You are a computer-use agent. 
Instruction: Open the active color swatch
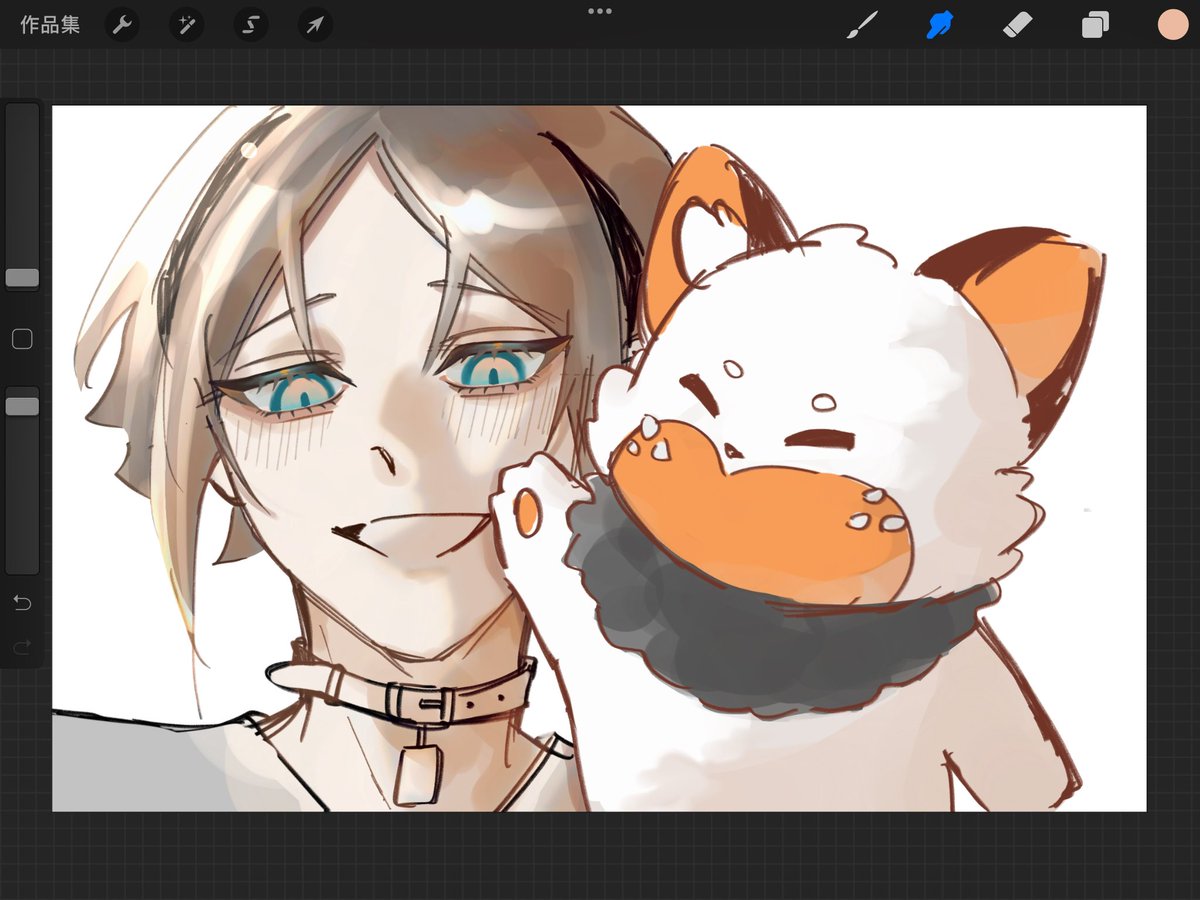pos(1172,25)
